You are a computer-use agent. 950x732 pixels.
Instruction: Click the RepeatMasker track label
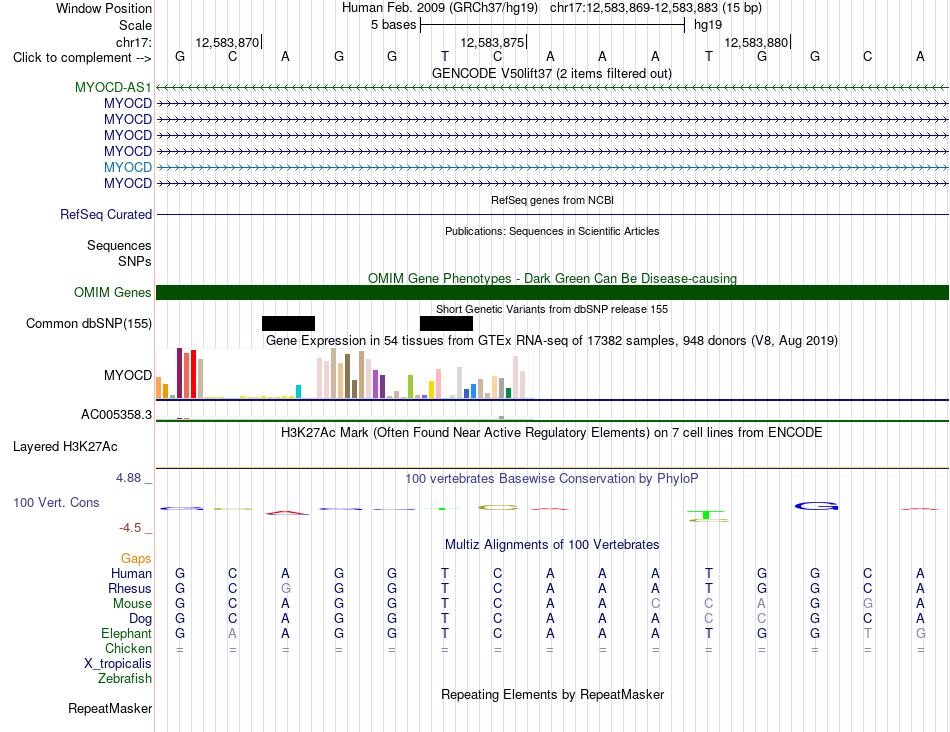point(110,708)
